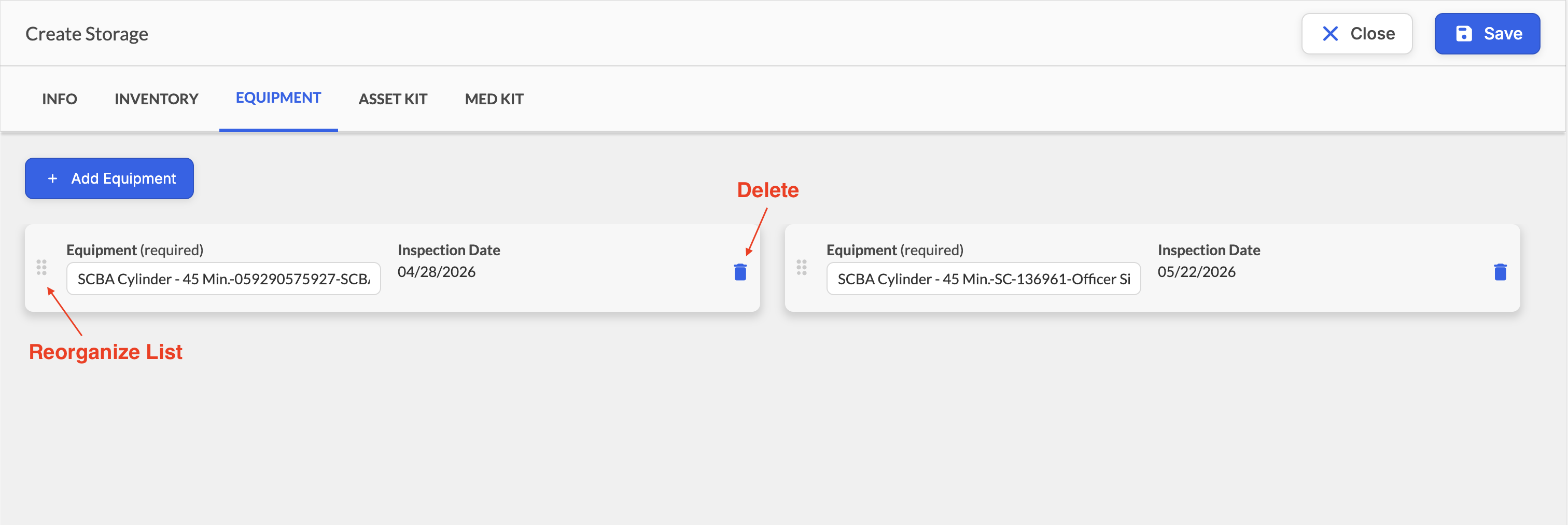Close the Create Storage dialog

[x=1357, y=34]
